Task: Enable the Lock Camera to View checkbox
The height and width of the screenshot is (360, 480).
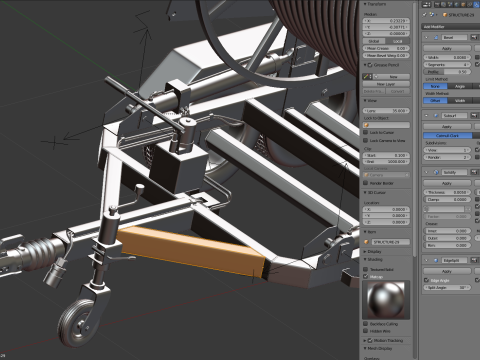Action: (x=366, y=140)
